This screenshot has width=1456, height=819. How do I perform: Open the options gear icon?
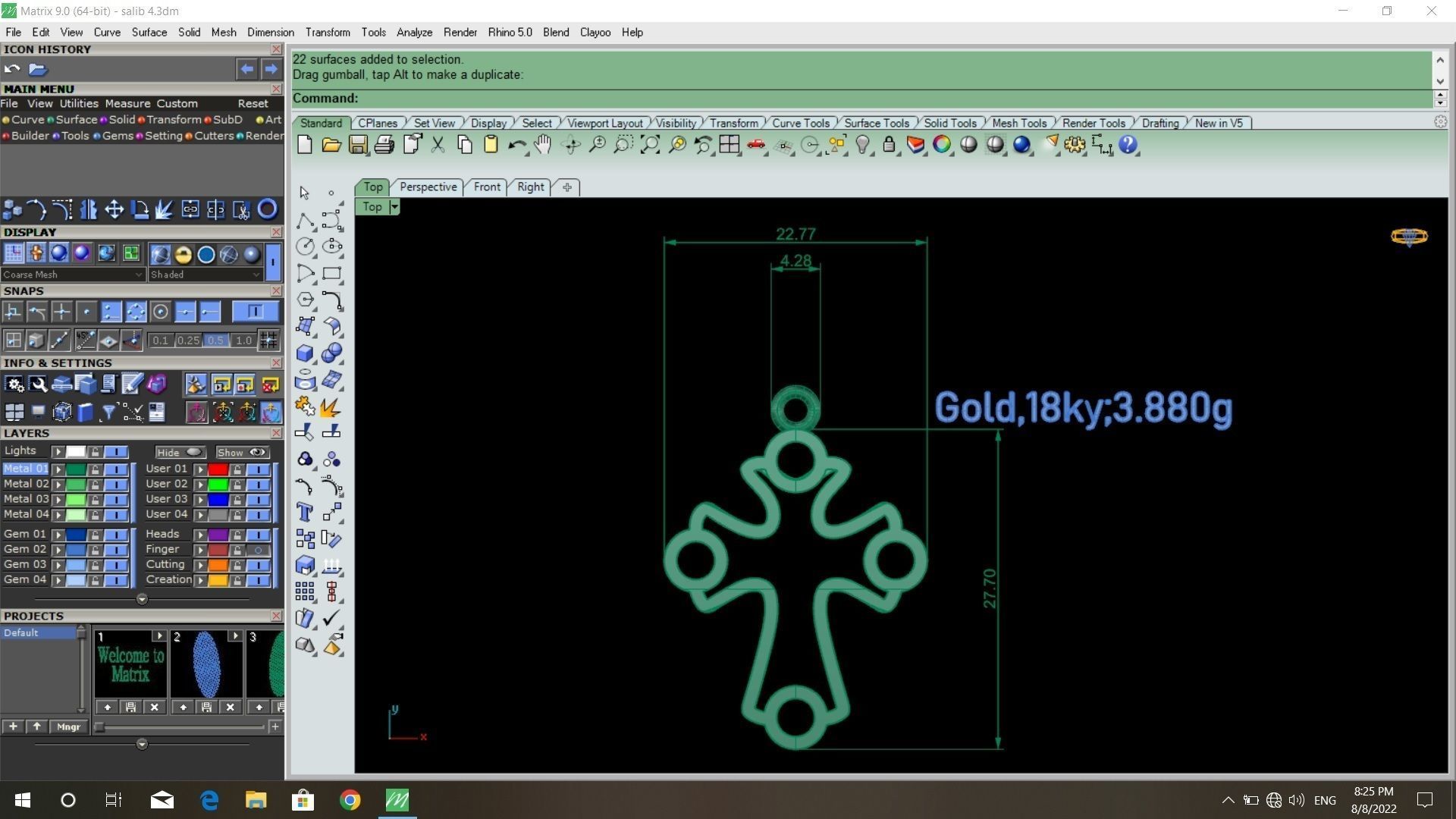click(x=1075, y=145)
